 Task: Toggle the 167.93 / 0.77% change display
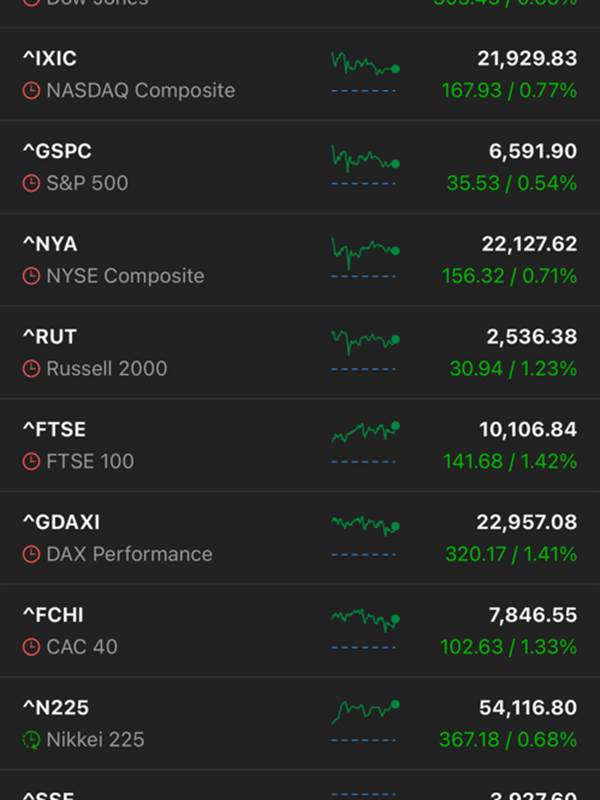click(509, 91)
